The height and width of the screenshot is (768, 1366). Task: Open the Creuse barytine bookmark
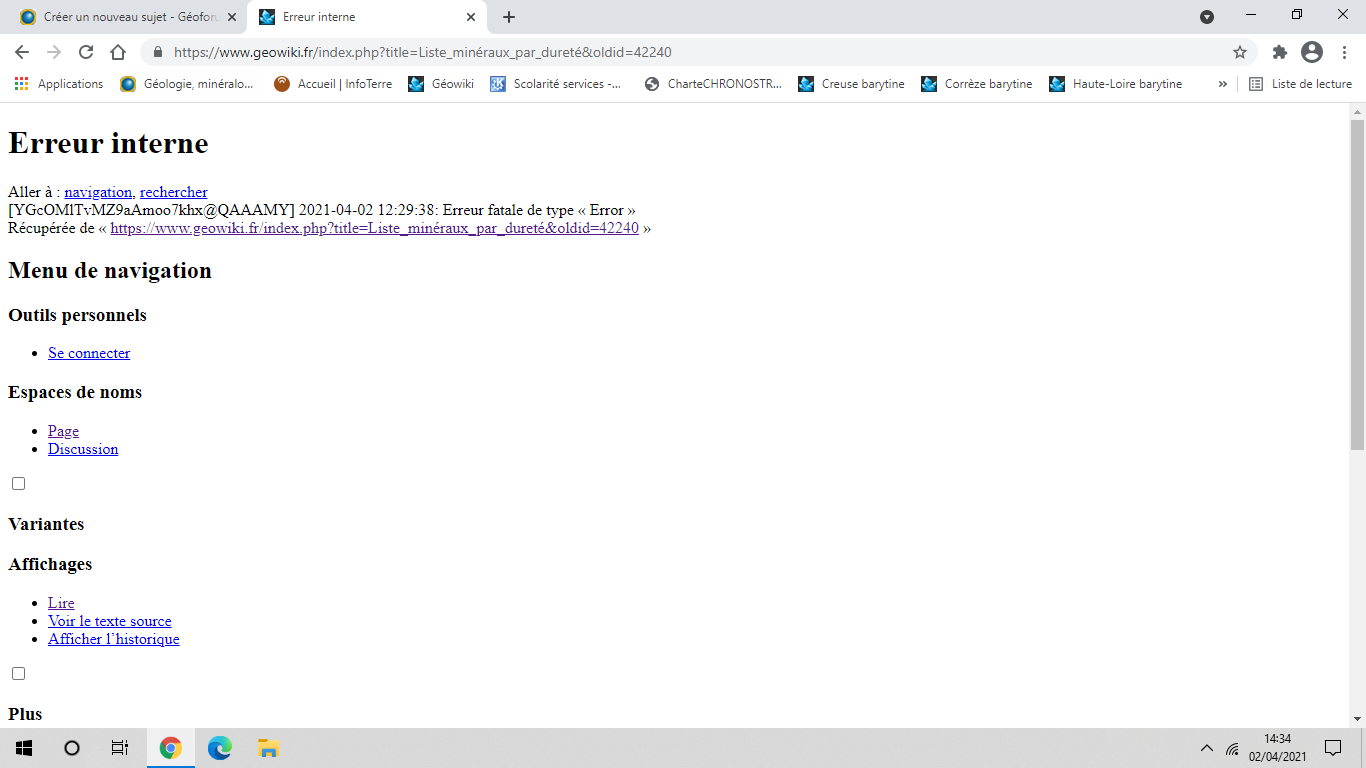pos(851,84)
